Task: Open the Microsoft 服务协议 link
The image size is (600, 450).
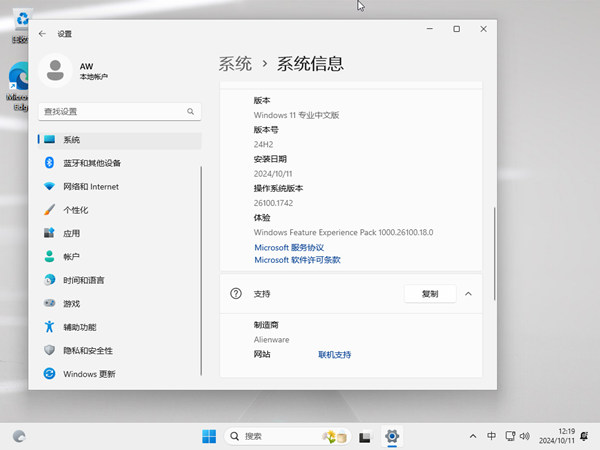Action: click(x=289, y=248)
